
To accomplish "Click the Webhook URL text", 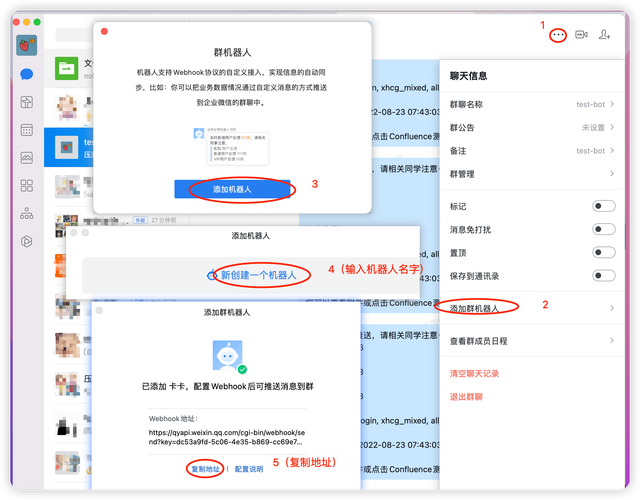I will pyautogui.click(x=227, y=437).
